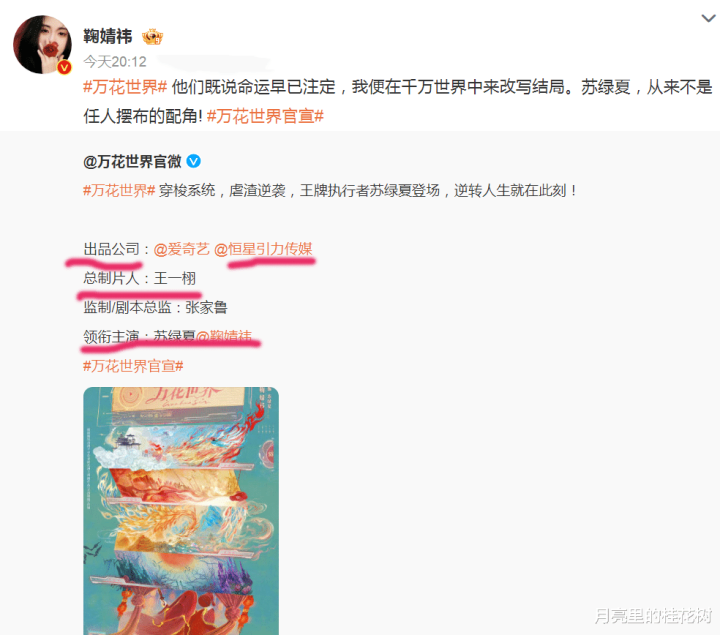720x635 pixels.
Task: Click the 月亮里的桂花树 watermark
Action: [x=653, y=615]
